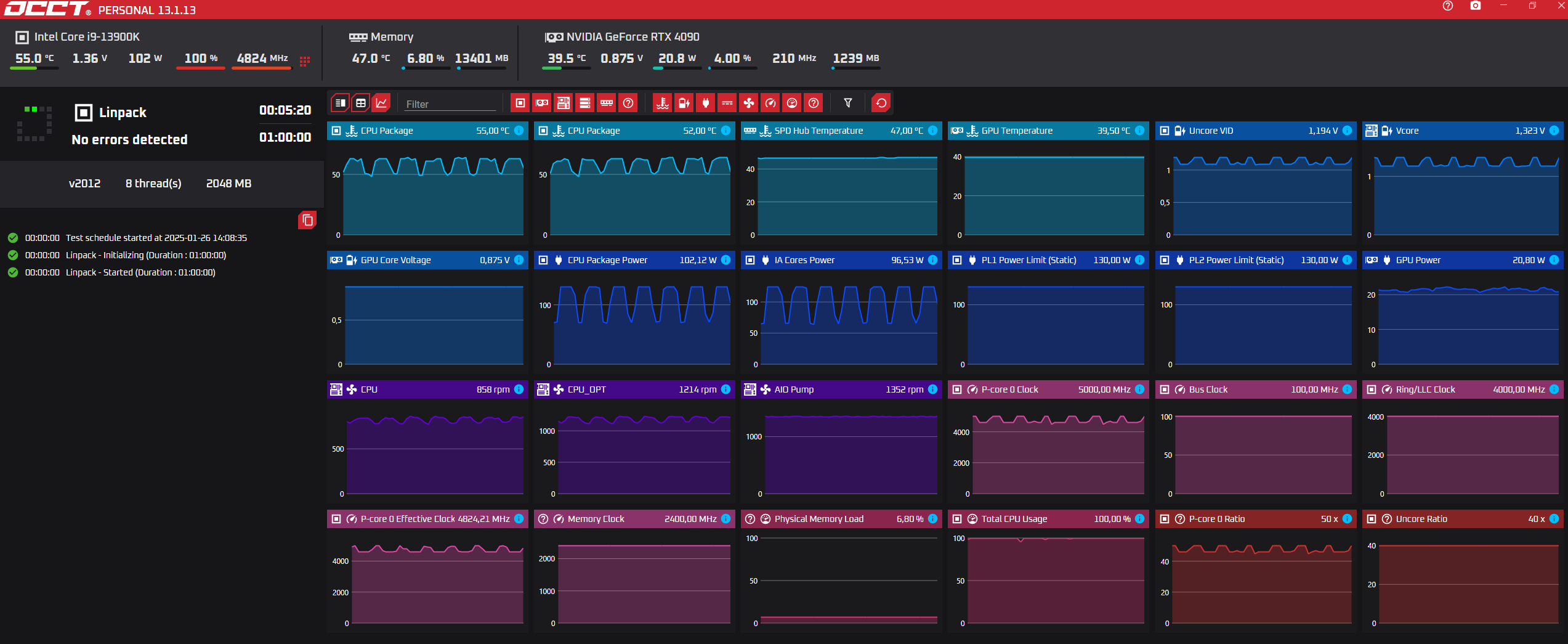The image size is (1568, 644).
Task: Show info for CPU Package 55,00 °C card
Action: click(519, 131)
